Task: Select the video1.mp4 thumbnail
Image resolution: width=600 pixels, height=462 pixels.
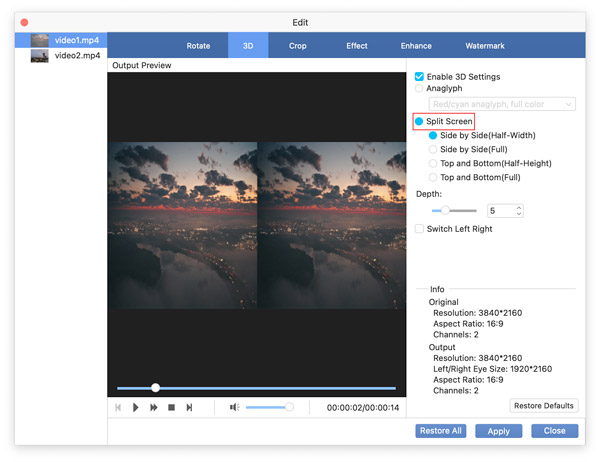Action: pos(39,40)
